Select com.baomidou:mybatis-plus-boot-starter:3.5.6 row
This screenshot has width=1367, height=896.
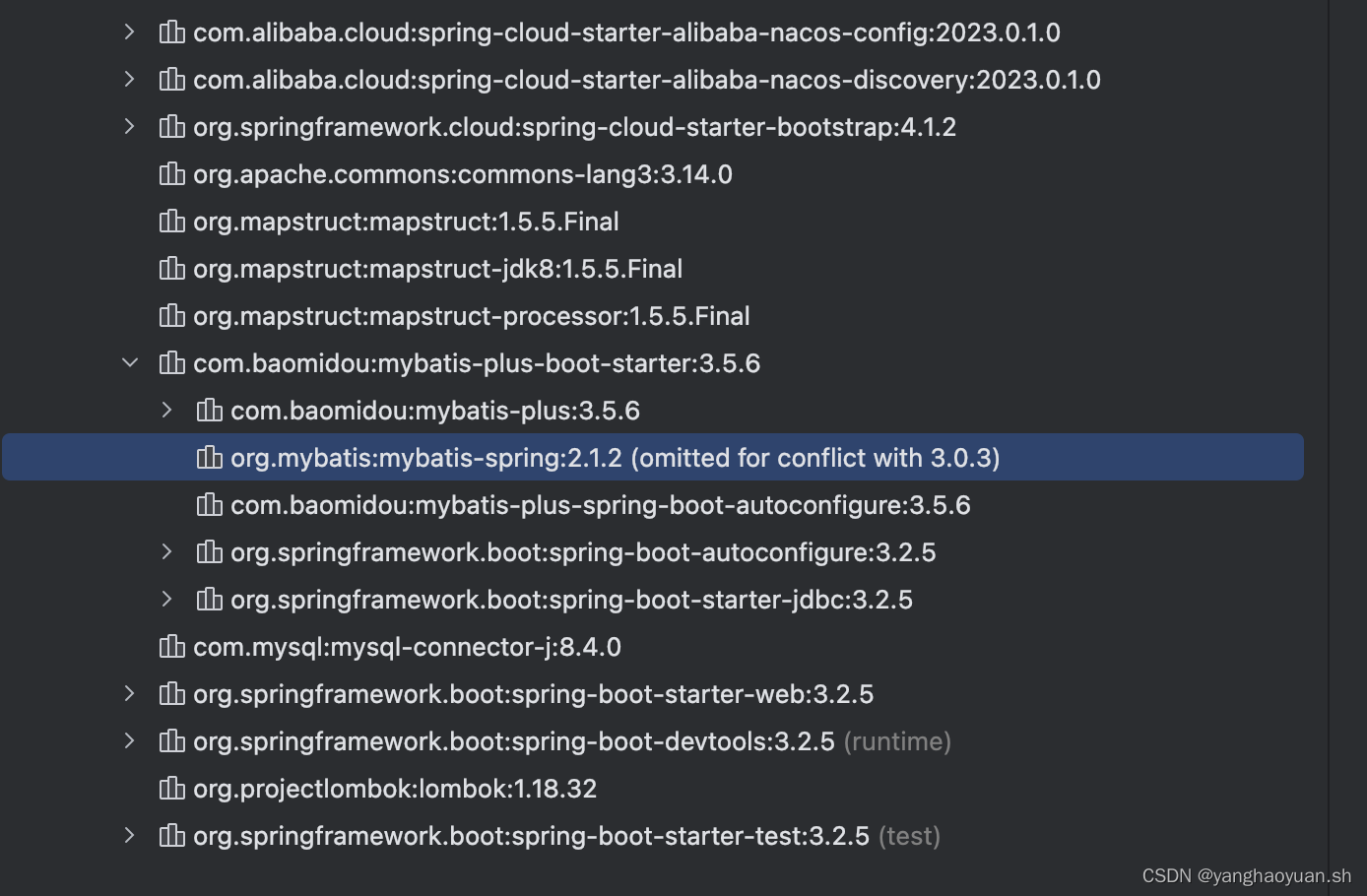[x=653, y=363]
